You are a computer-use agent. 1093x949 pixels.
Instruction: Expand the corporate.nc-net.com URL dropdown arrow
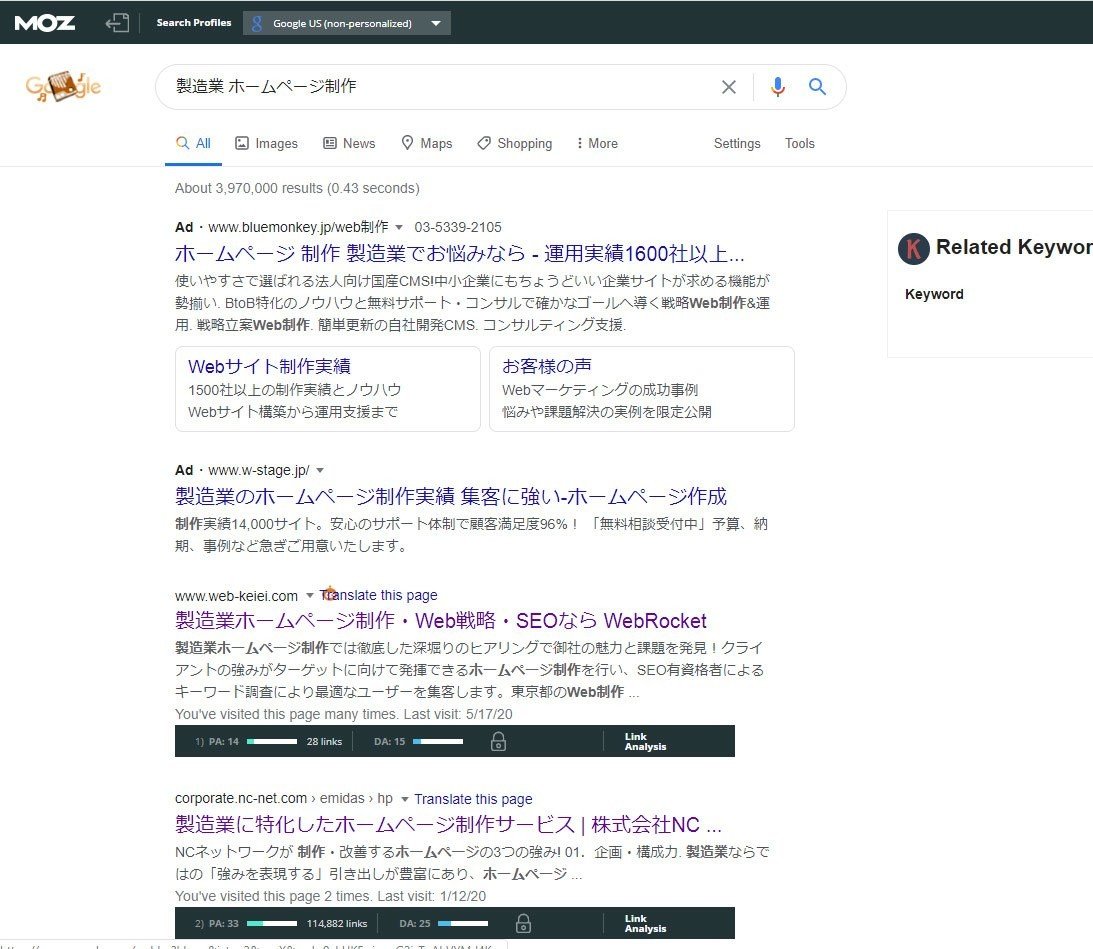coord(404,799)
